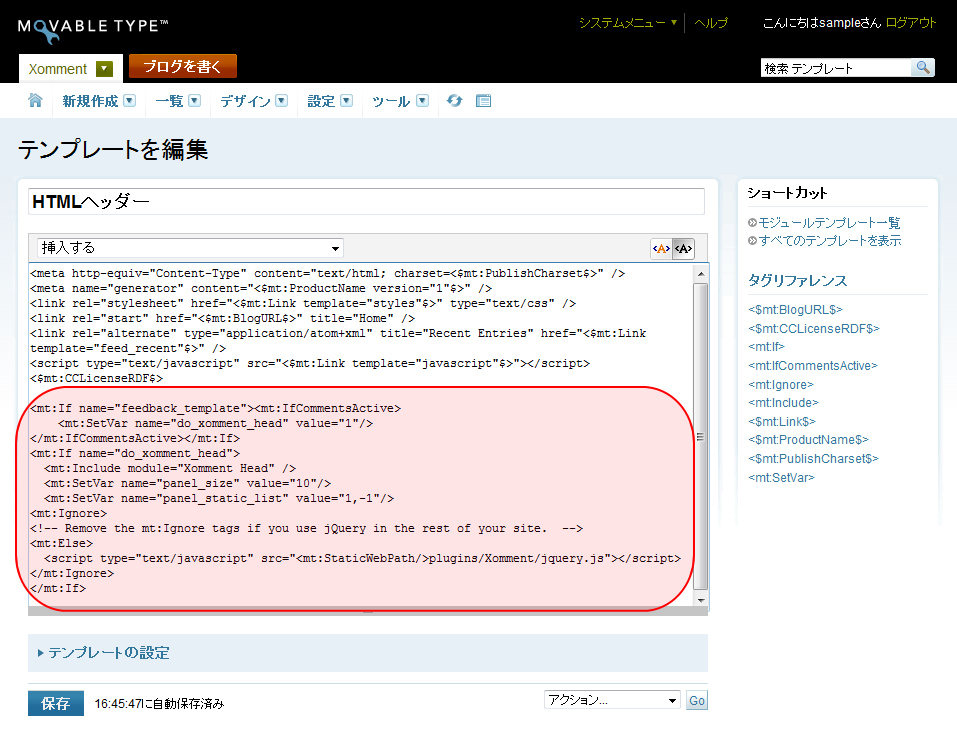Click the template search input field
This screenshot has height=733, width=957.
pyautogui.click(x=836, y=68)
